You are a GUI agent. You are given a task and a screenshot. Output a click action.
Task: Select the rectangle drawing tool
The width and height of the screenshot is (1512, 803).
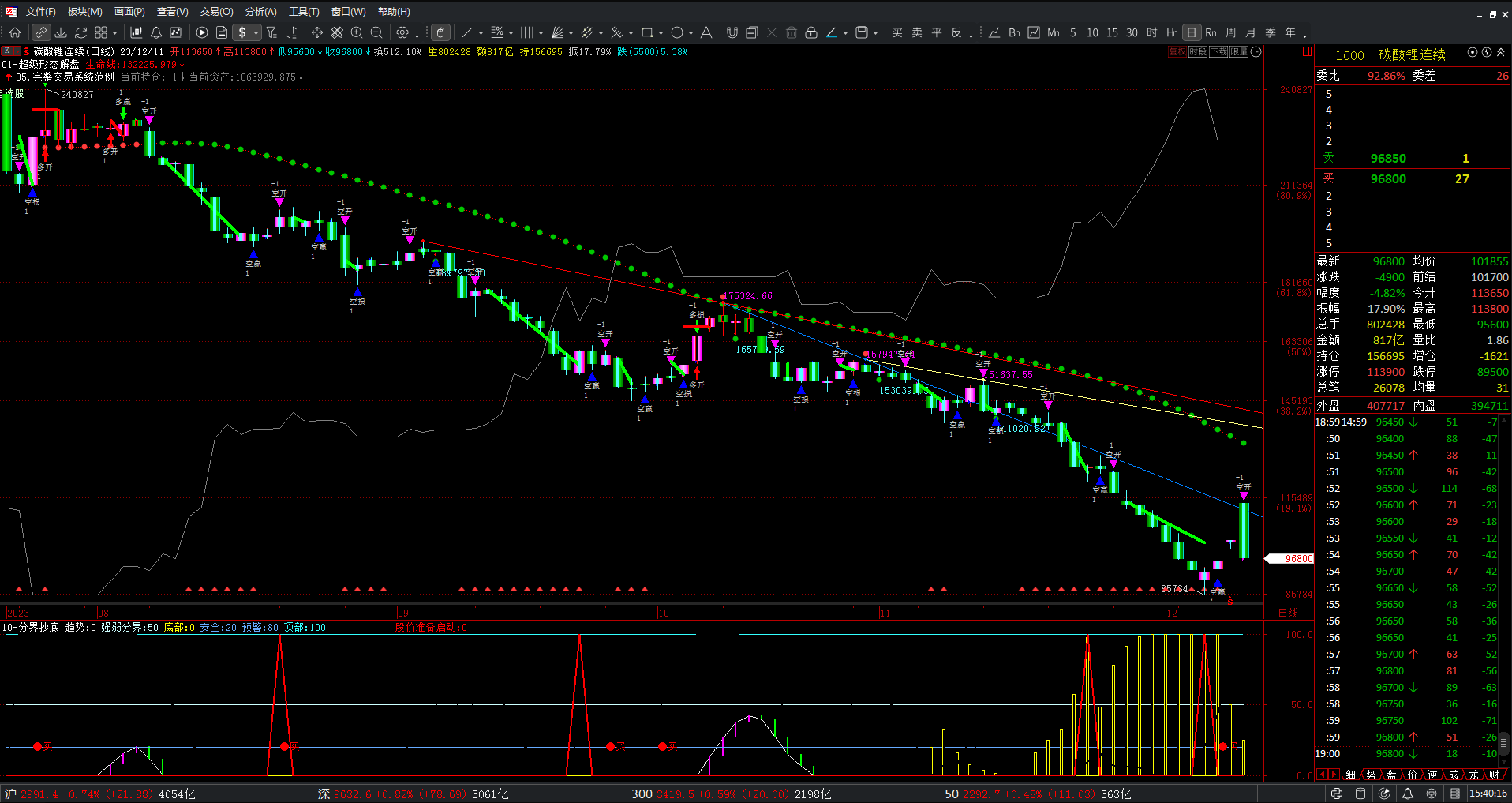click(x=647, y=32)
